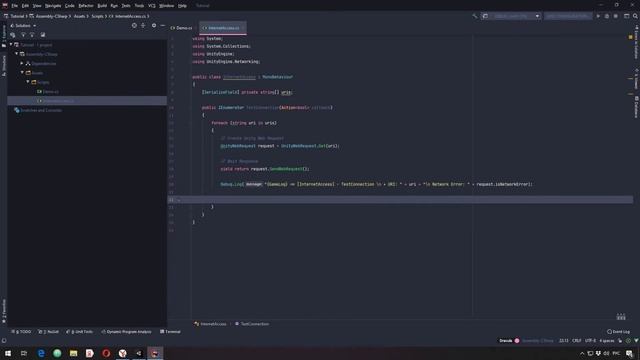Click the lock read-only icon in status bar
640x360 pixels.
[x=620, y=340]
